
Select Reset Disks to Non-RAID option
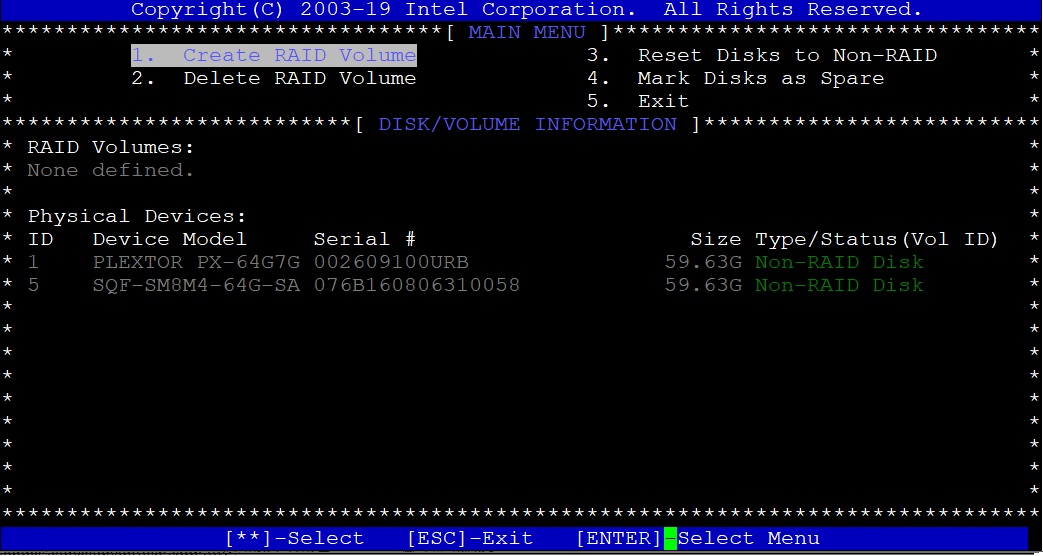[762, 55]
